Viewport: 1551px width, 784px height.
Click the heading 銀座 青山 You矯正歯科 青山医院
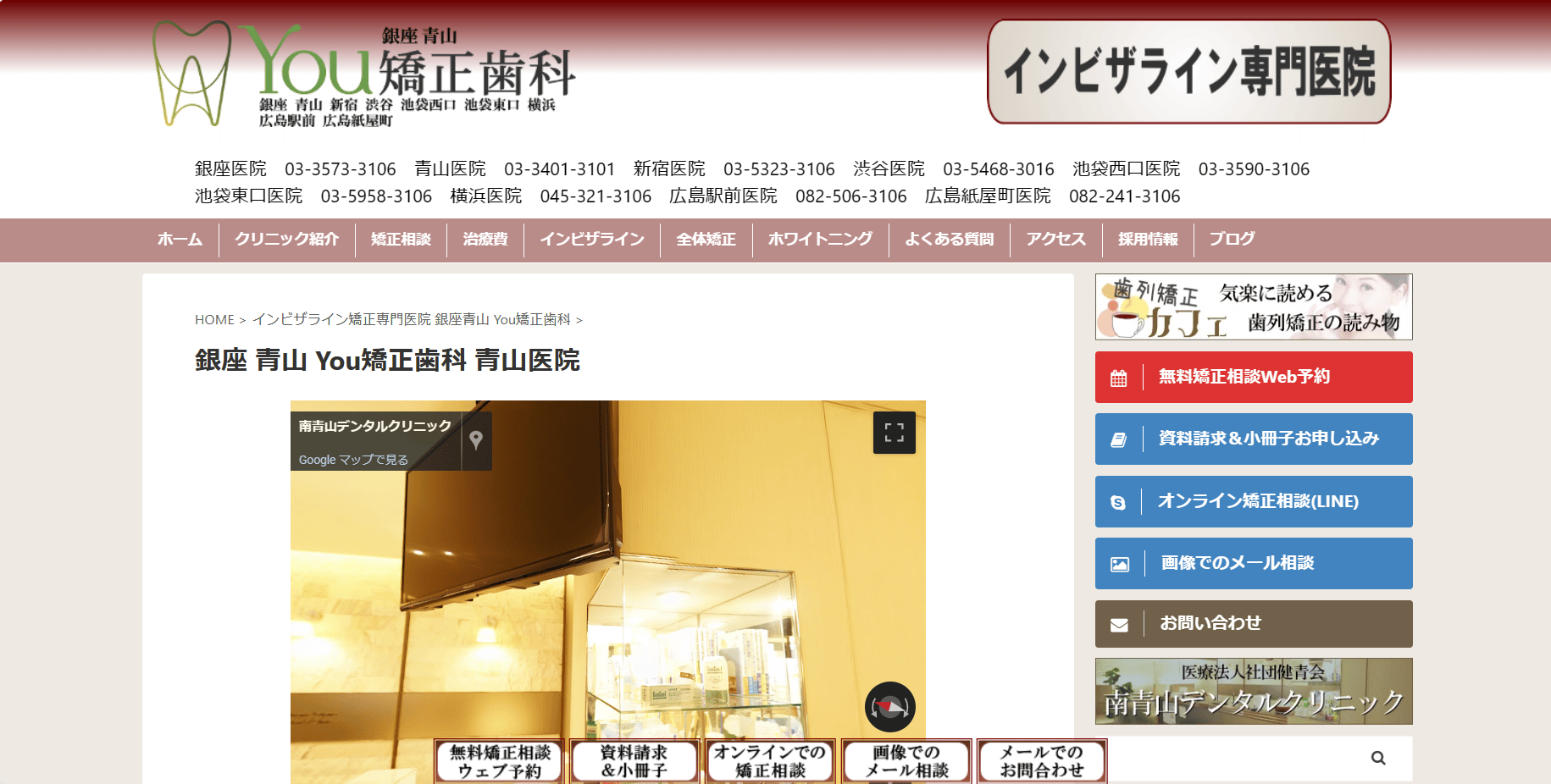[x=387, y=361]
